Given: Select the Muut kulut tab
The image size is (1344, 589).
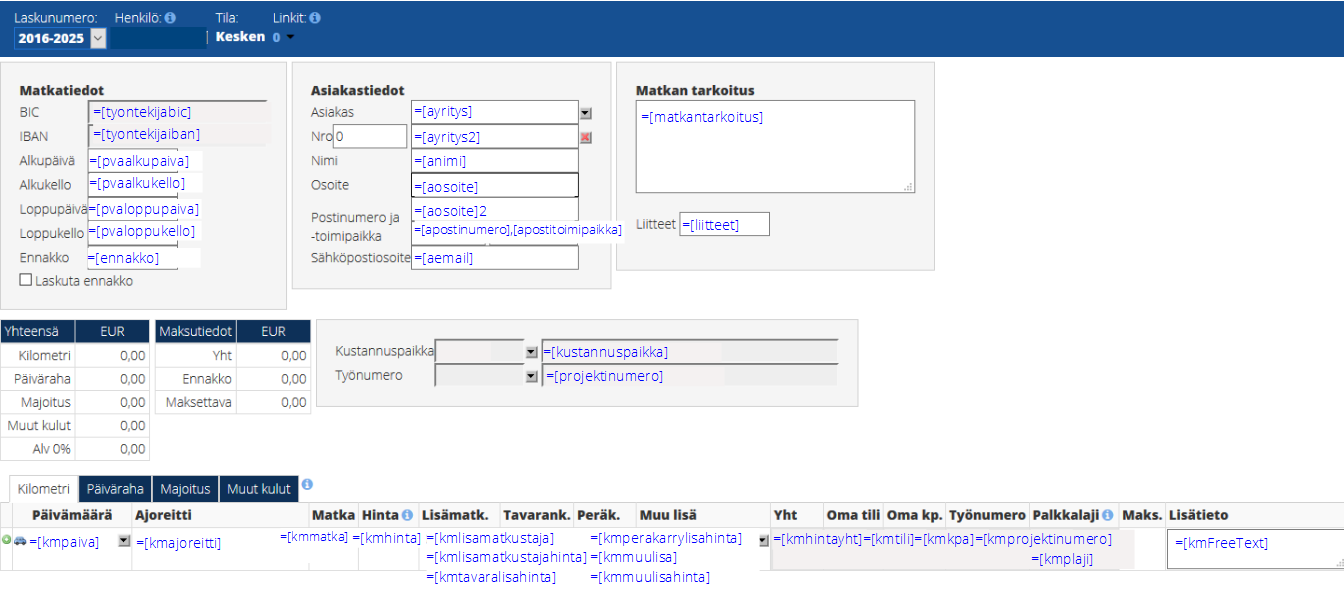Looking at the screenshot, I should (258, 489).
